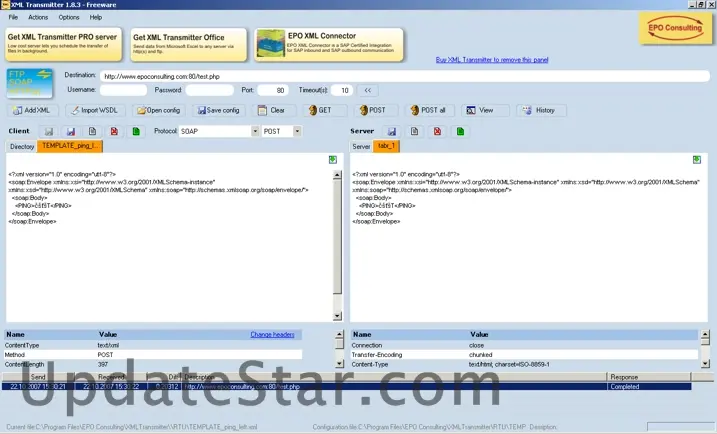The height and width of the screenshot is (434, 717).
Task: Click the red delete document icon in Server toolbar
Action: (438, 132)
